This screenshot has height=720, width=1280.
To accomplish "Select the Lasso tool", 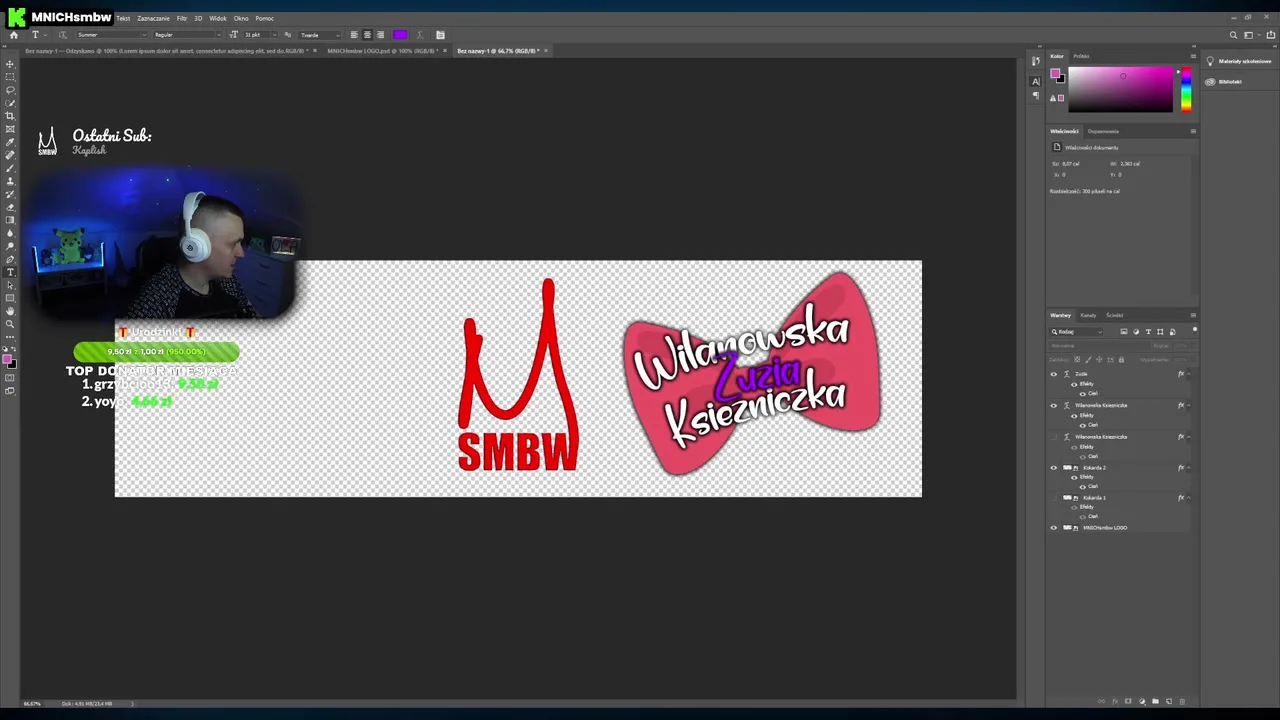I will pos(10,90).
